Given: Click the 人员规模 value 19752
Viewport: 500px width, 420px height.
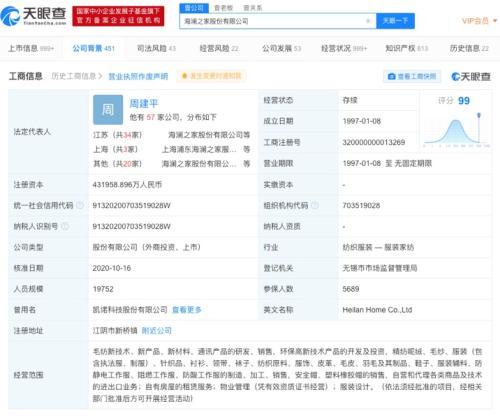Looking at the screenshot, I should (x=103, y=289).
